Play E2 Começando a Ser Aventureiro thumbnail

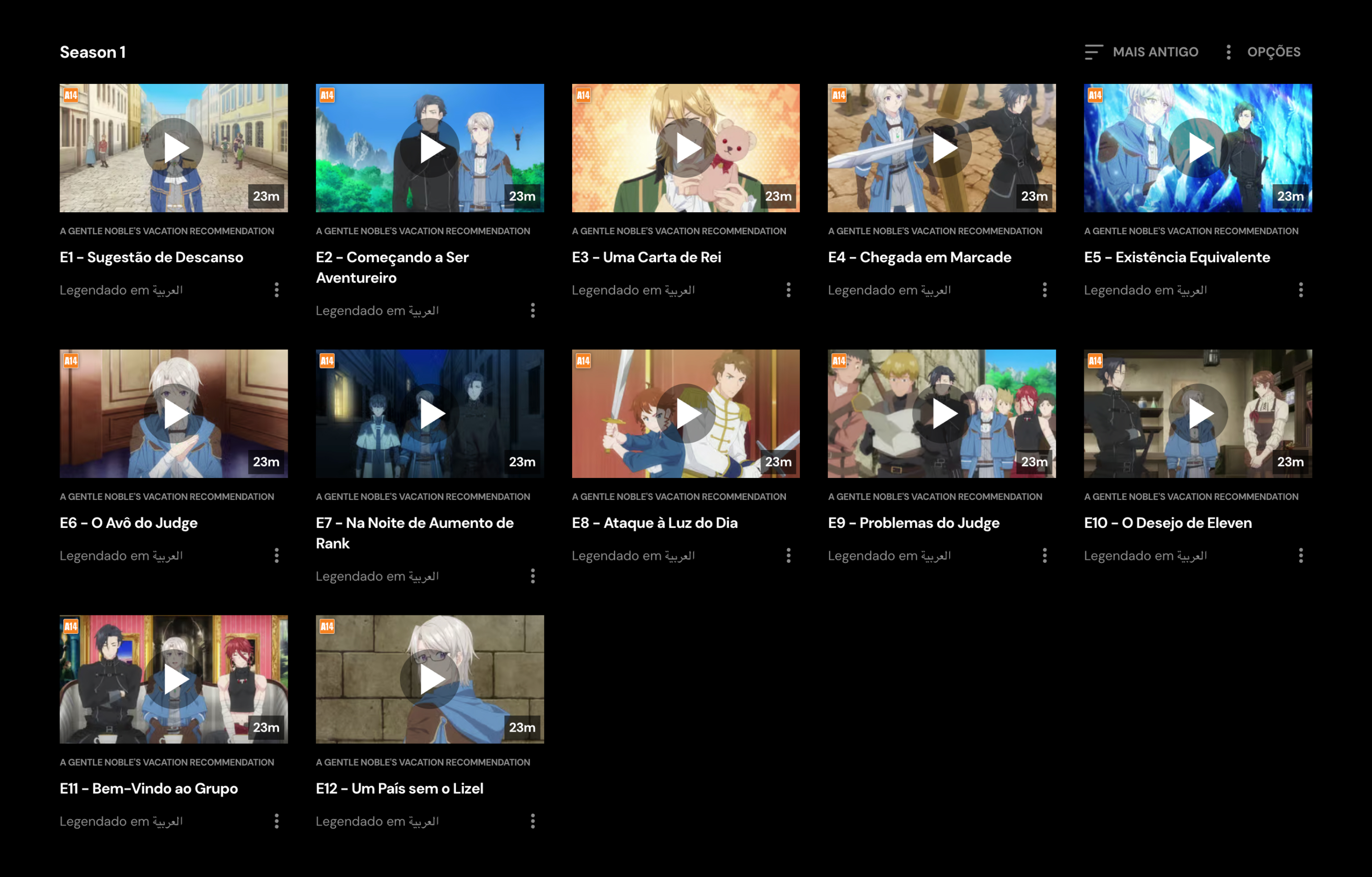point(429,148)
